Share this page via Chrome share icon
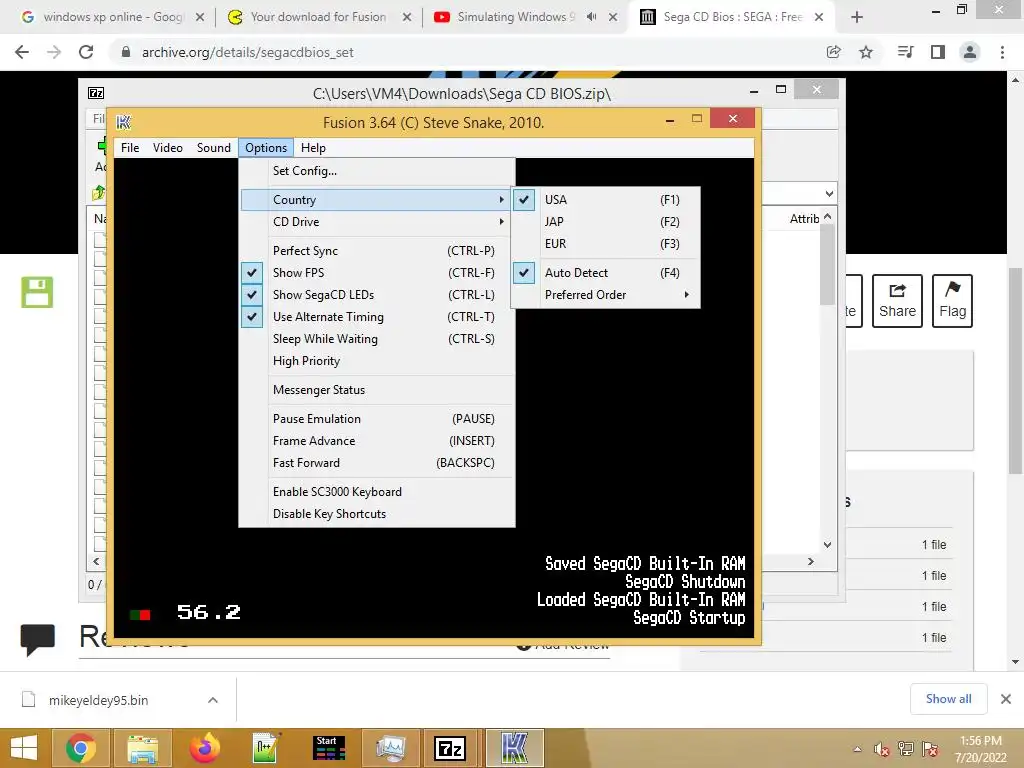This screenshot has width=1024, height=768. [833, 52]
